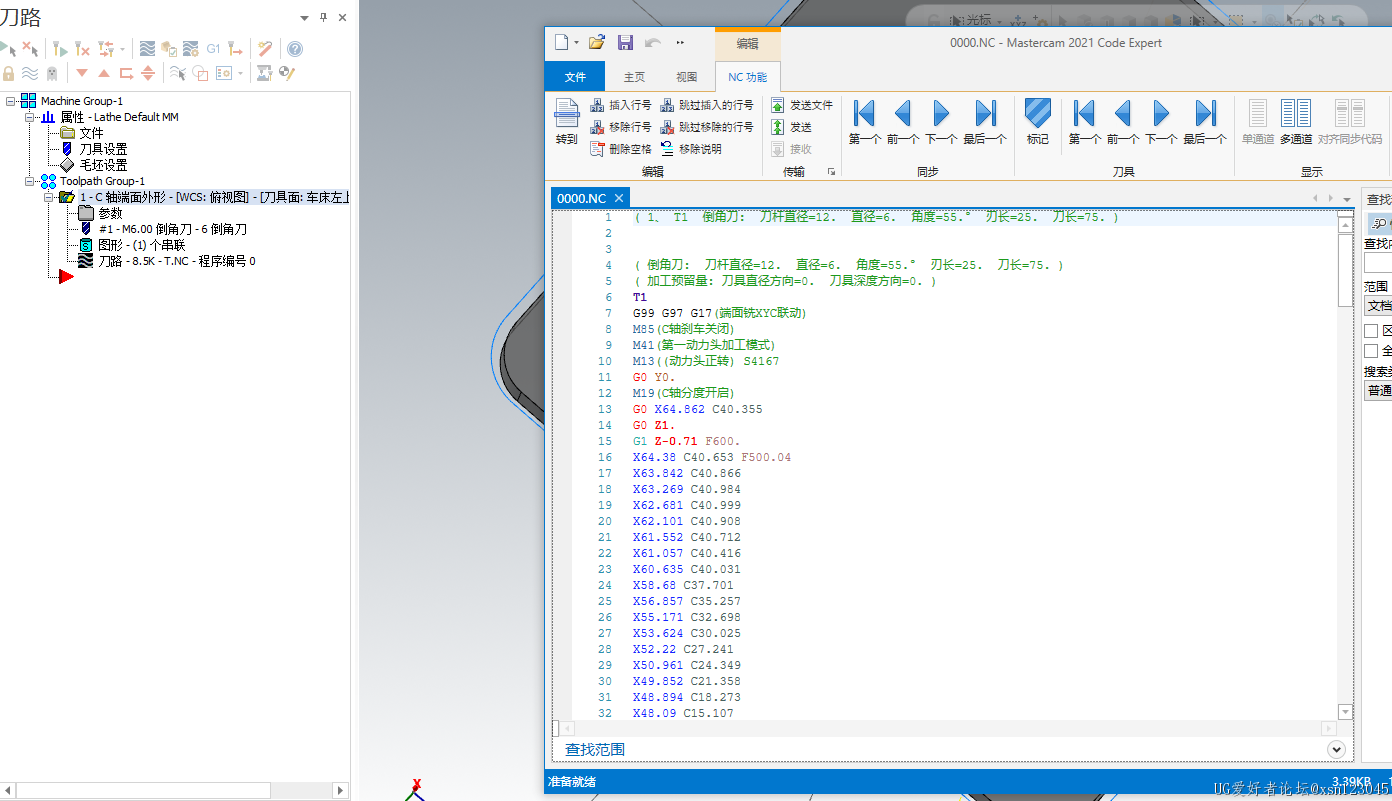Click the 转到 (Go to) ribbon icon
Screen dimensions: 1392x801
click(x=567, y=122)
